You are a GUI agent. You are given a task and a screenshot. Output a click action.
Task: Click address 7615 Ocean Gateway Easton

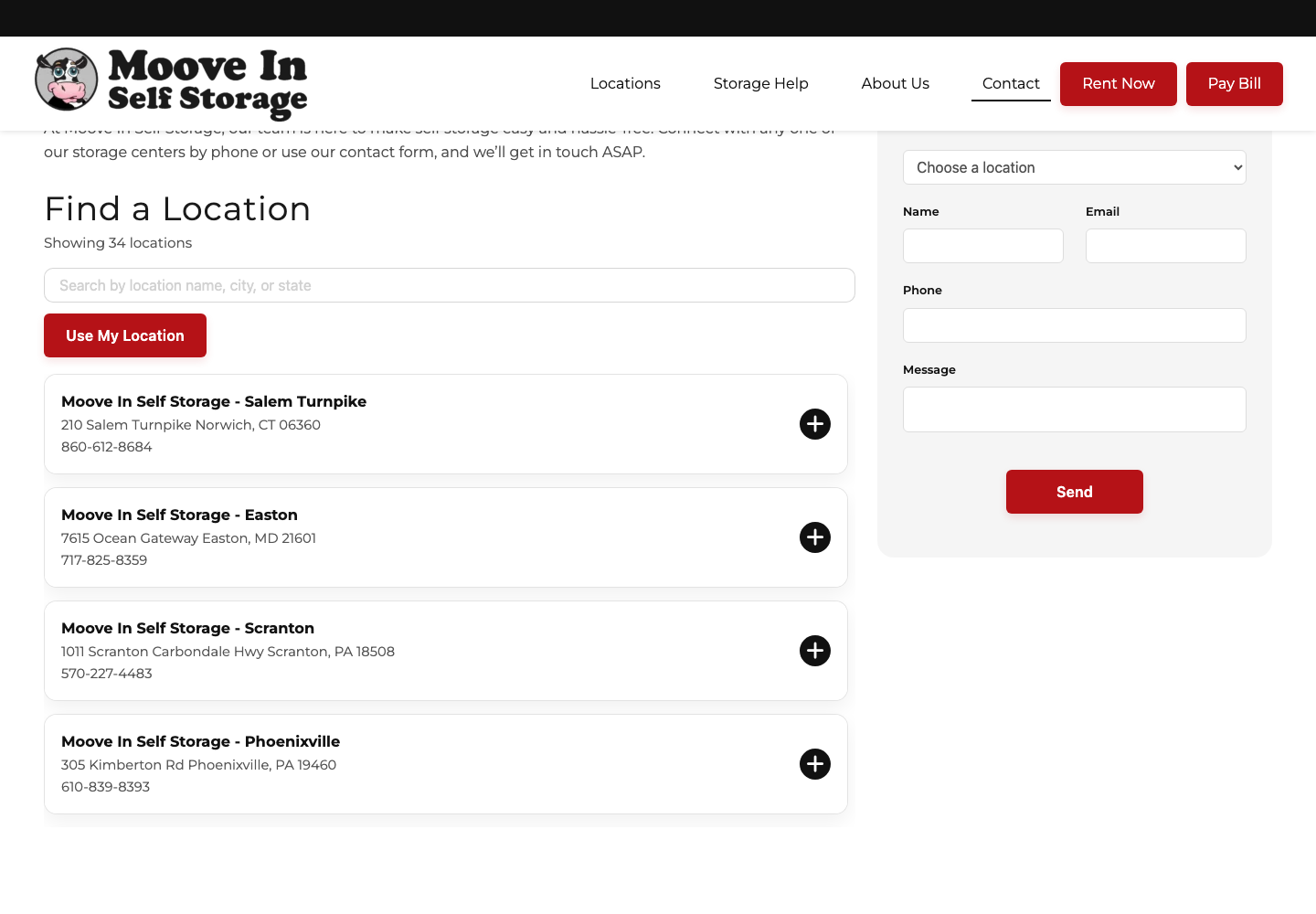coord(188,538)
